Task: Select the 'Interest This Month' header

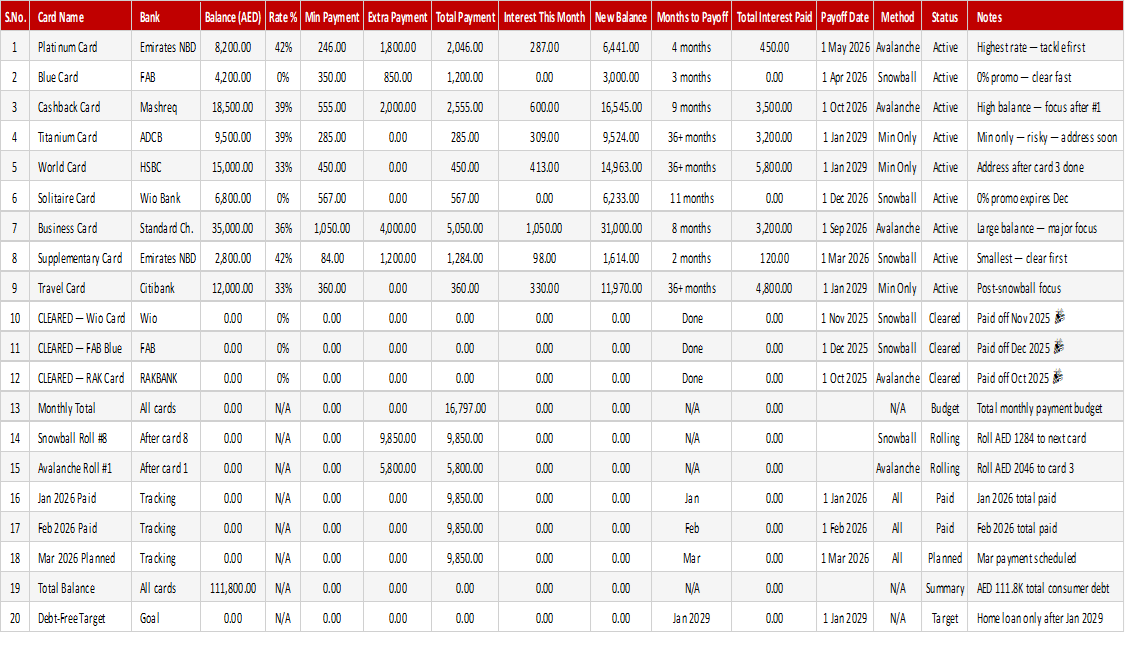Action: (544, 17)
